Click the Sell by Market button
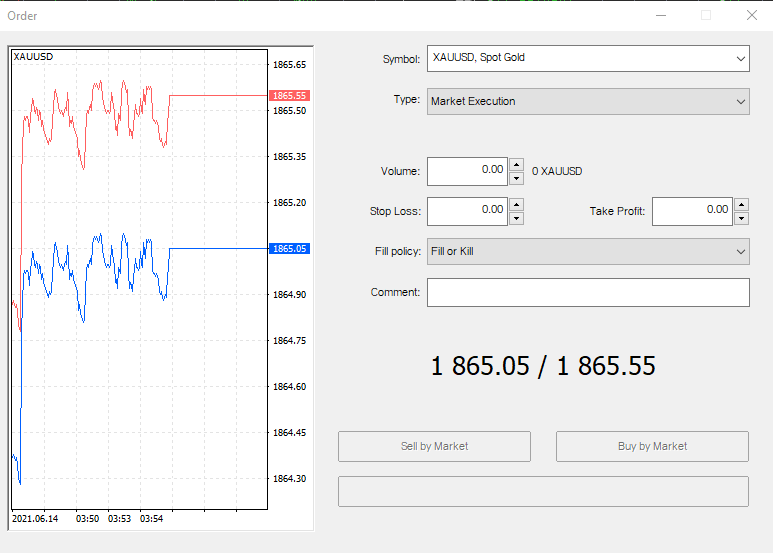Screen dimensions: 773x553 (x=434, y=447)
